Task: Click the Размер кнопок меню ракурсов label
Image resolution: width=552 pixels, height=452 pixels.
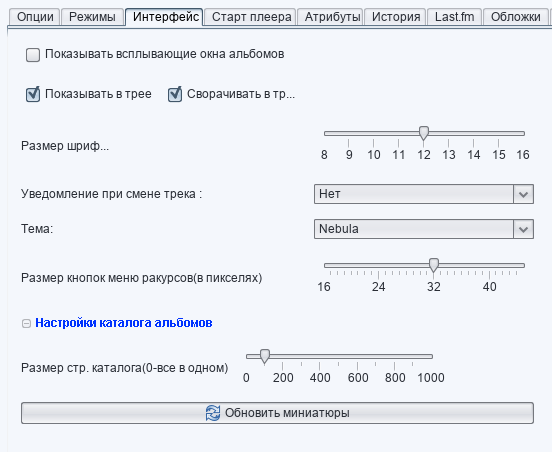Action: pos(142,278)
